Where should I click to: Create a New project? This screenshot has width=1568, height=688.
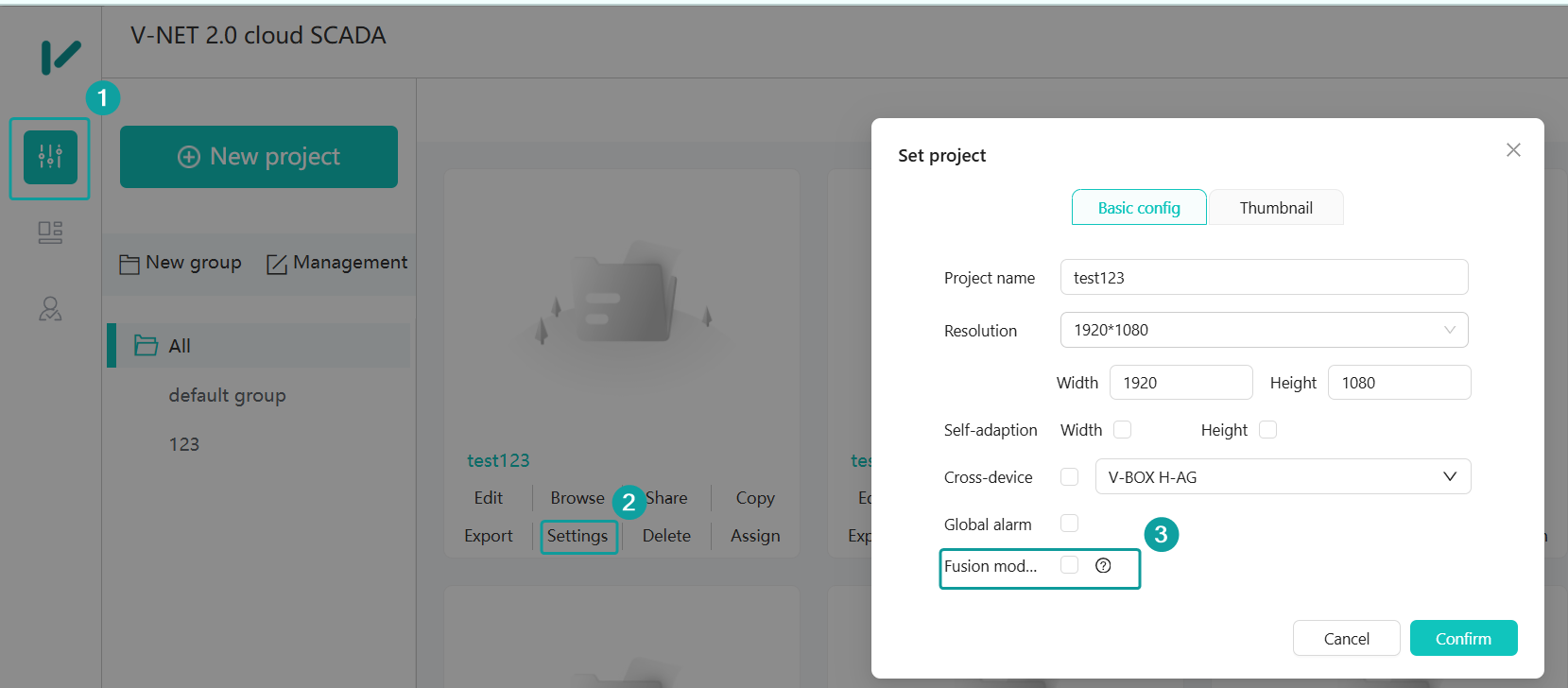[259, 157]
